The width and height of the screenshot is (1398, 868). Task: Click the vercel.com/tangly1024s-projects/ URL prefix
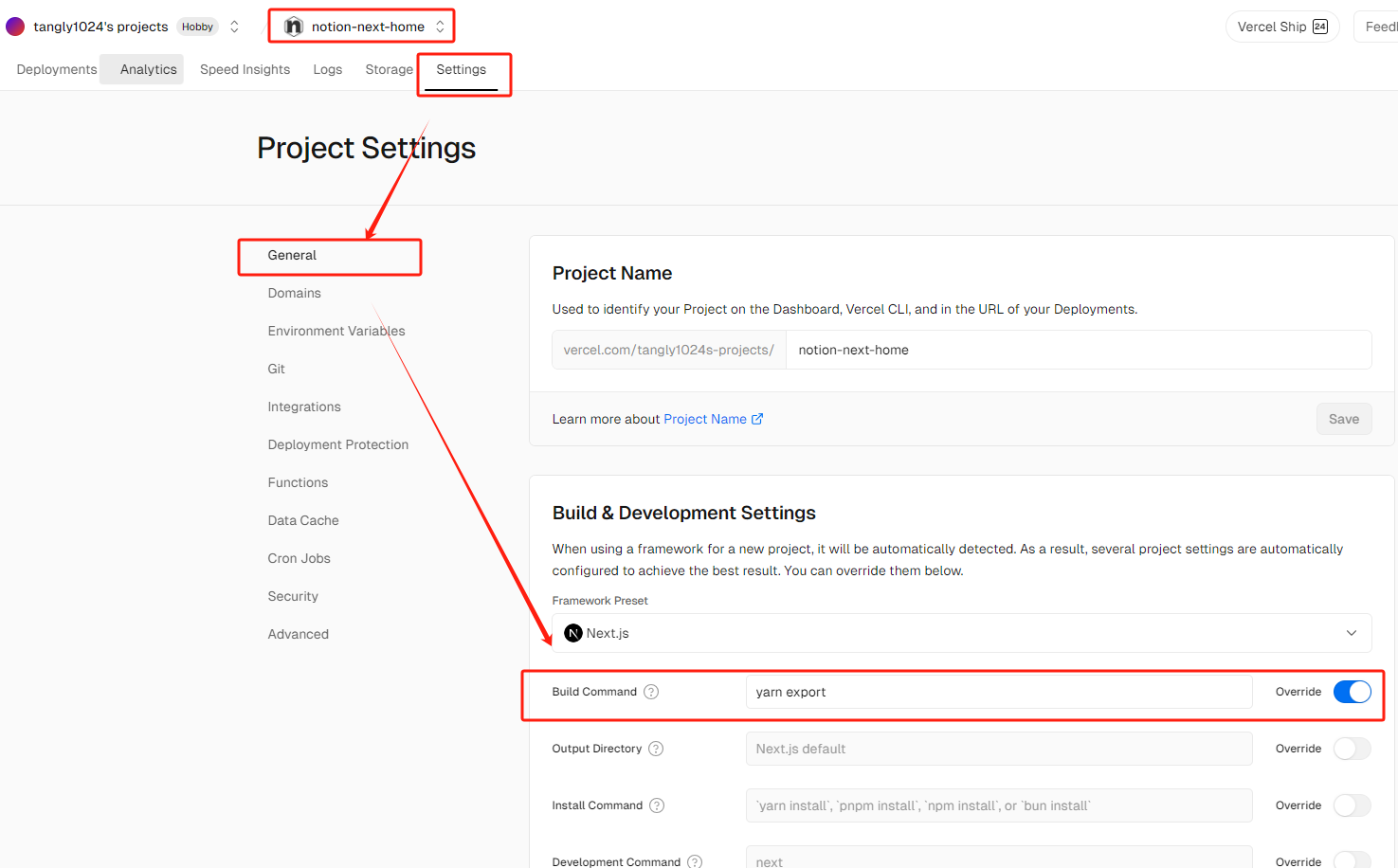coord(669,350)
